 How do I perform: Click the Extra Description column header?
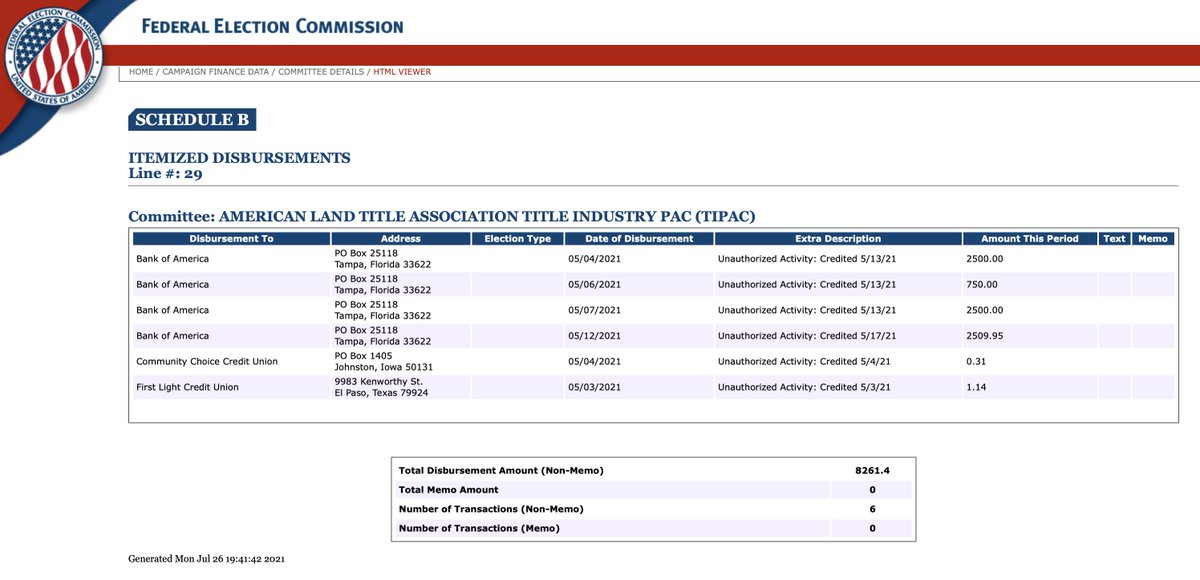tap(838, 239)
